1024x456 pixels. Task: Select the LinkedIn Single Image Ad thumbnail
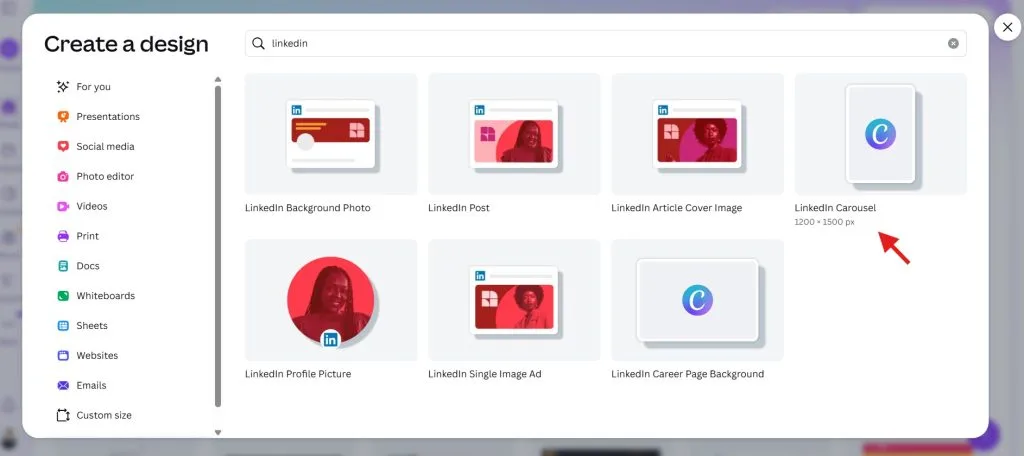tap(514, 300)
